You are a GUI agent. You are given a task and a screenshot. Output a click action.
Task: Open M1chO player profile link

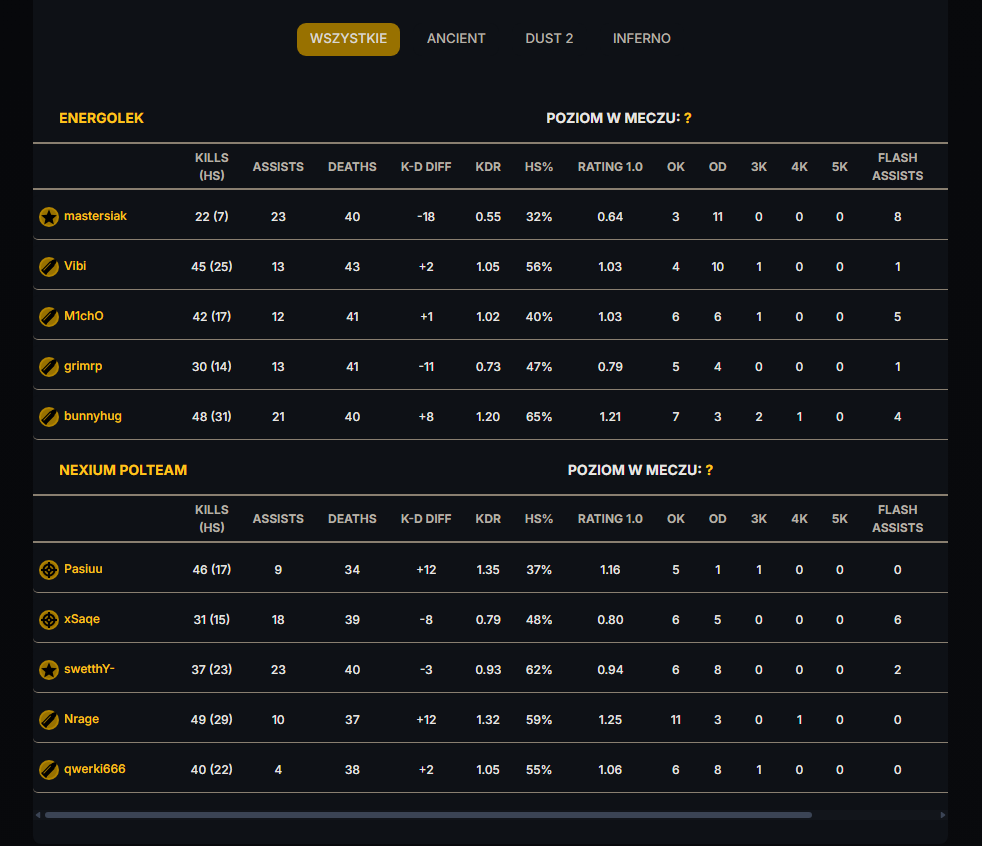coord(84,316)
